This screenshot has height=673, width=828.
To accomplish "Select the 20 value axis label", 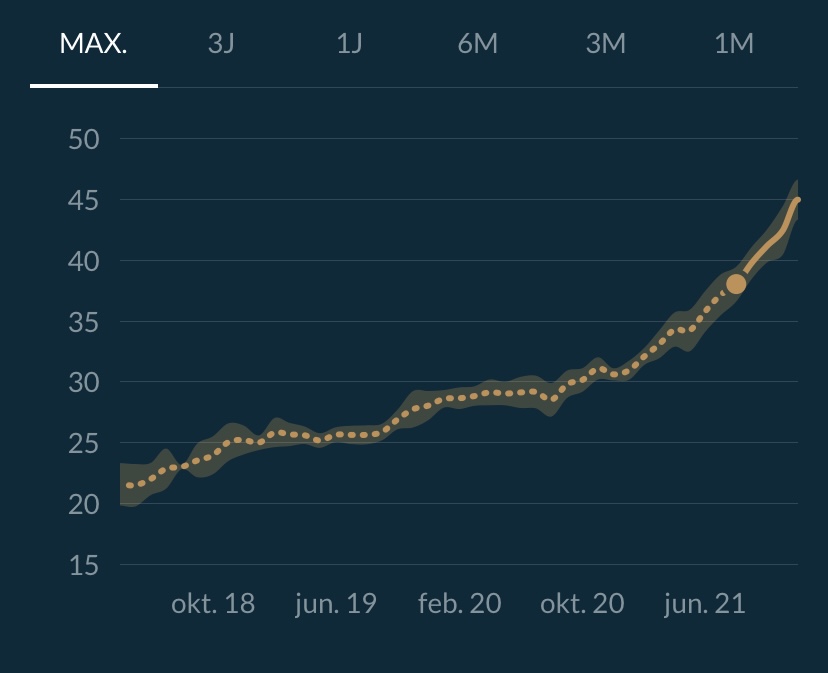I will 84,505.
